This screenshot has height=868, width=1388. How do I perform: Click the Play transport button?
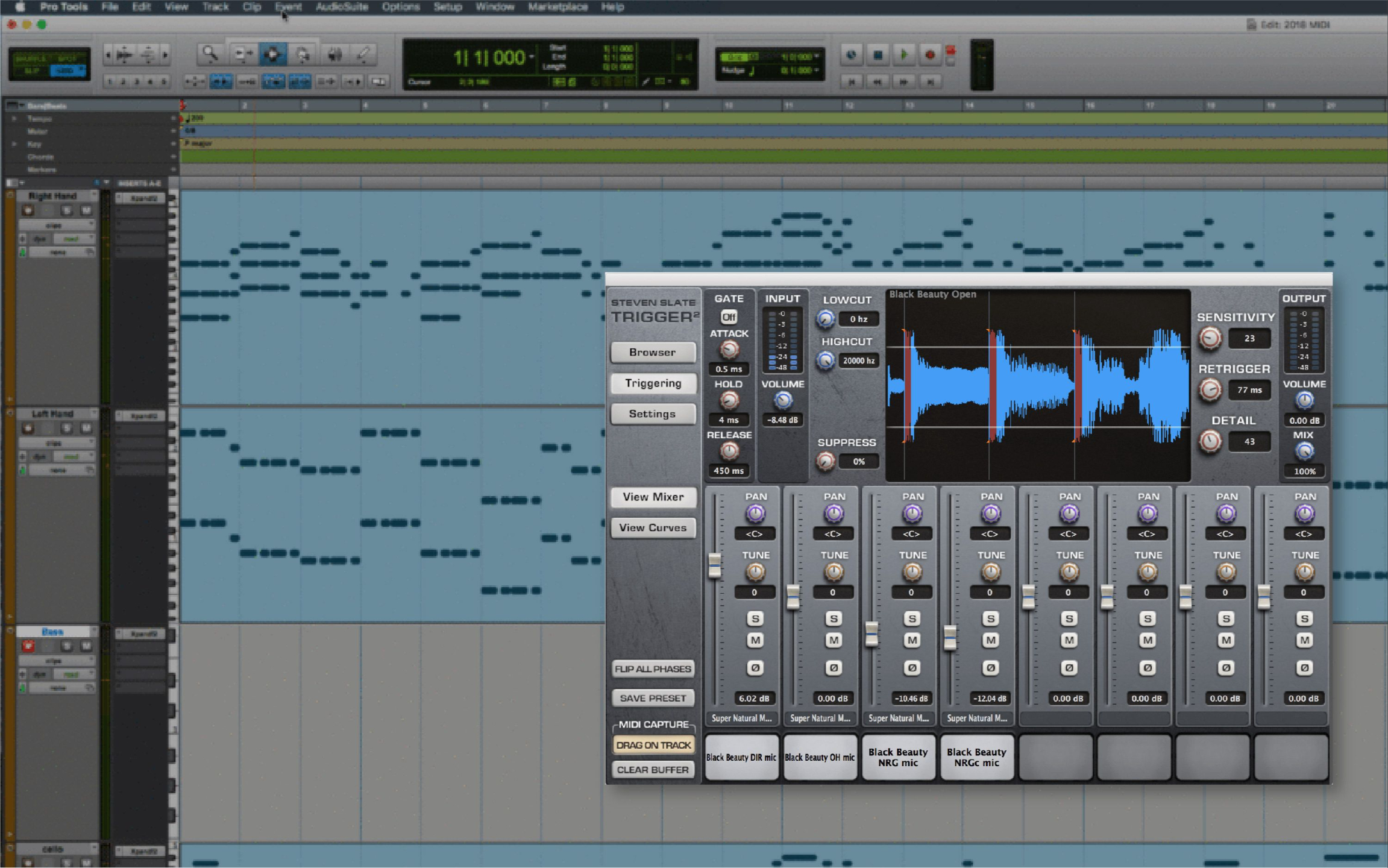click(903, 55)
